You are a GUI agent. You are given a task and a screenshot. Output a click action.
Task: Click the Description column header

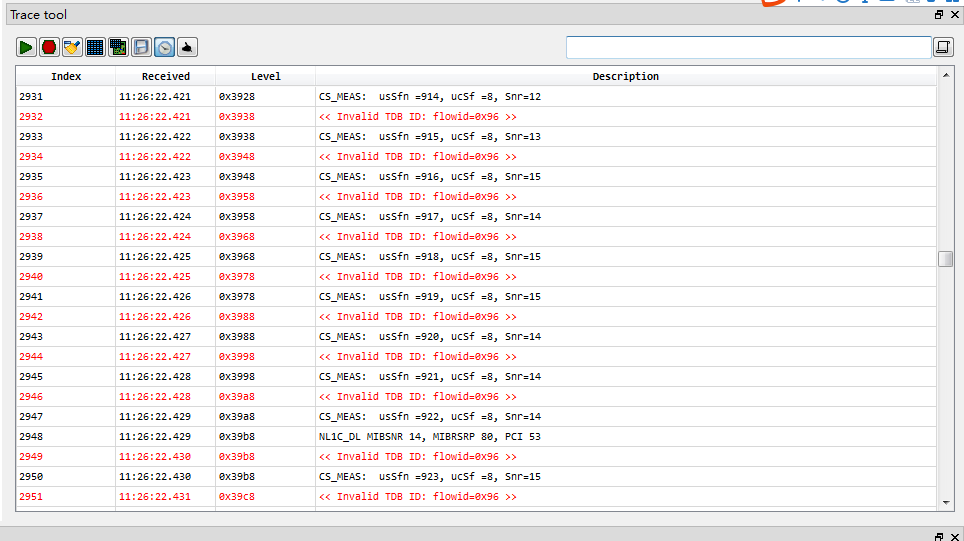click(625, 76)
